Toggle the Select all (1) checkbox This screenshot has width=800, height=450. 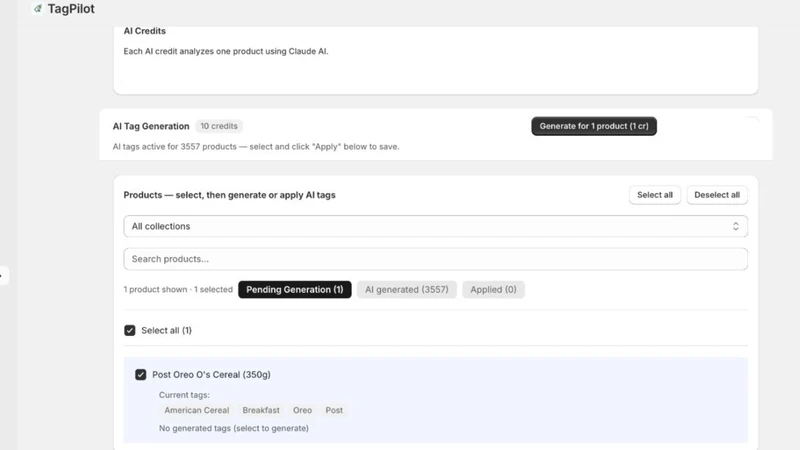(x=130, y=330)
